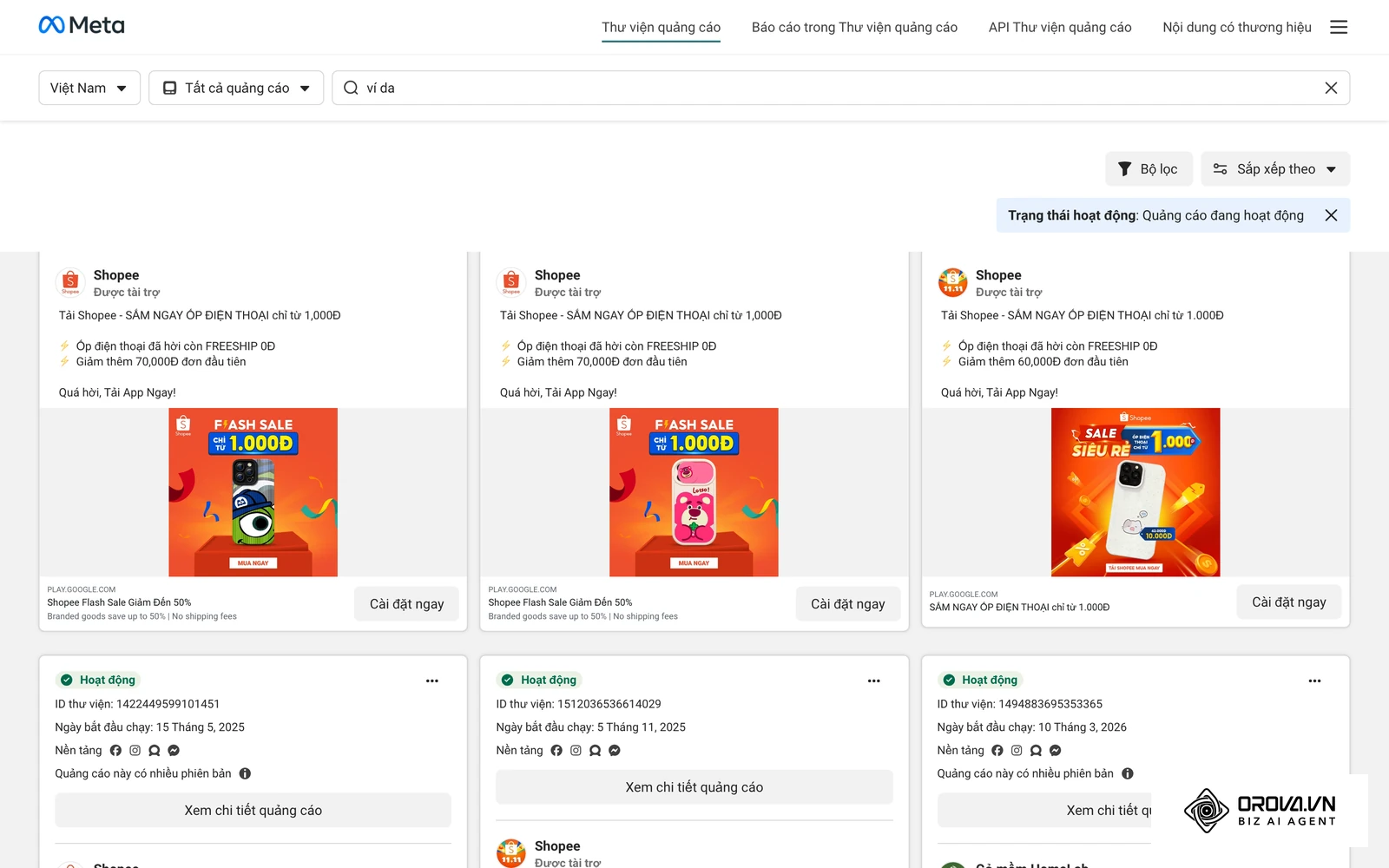Click Cài đặt ngay on the Sale Siêu Rẻ ad
This screenshot has height=868, width=1389.
pos(1289,602)
